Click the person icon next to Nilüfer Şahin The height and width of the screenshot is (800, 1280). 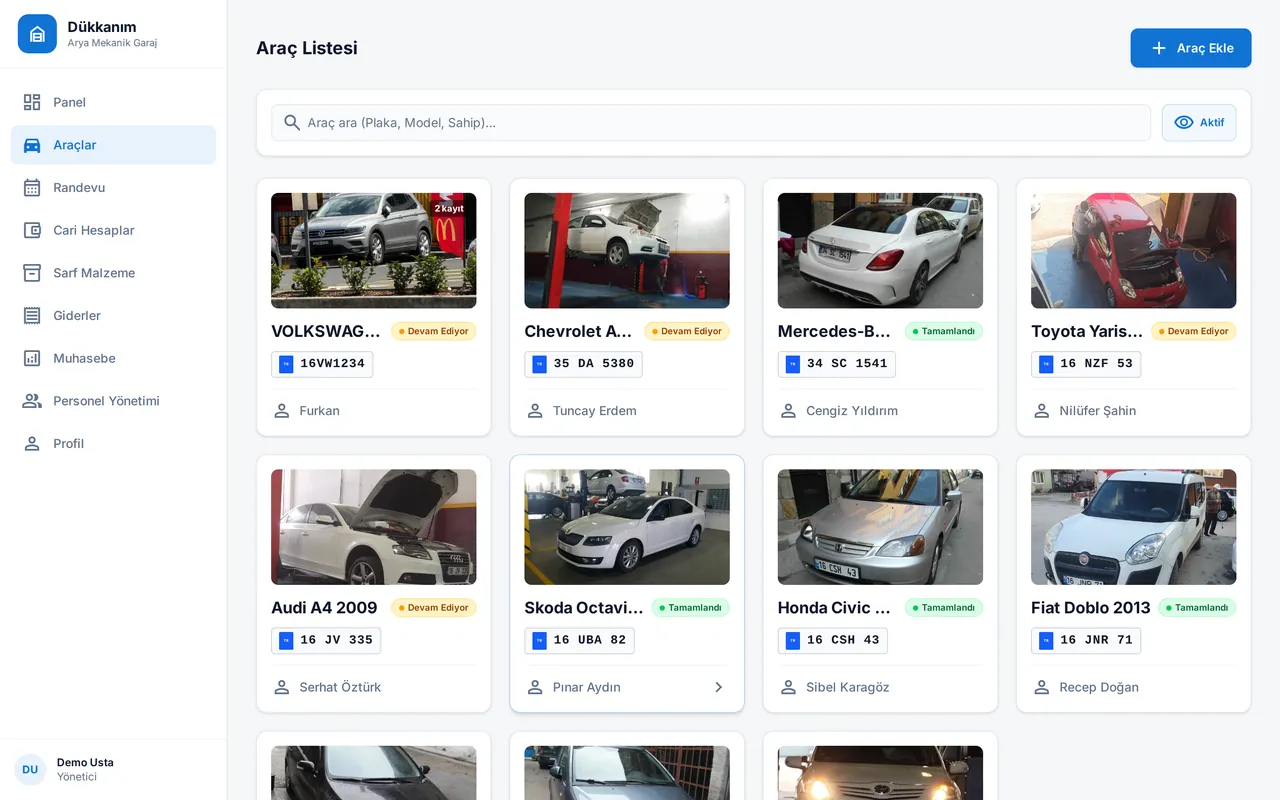click(x=1041, y=411)
